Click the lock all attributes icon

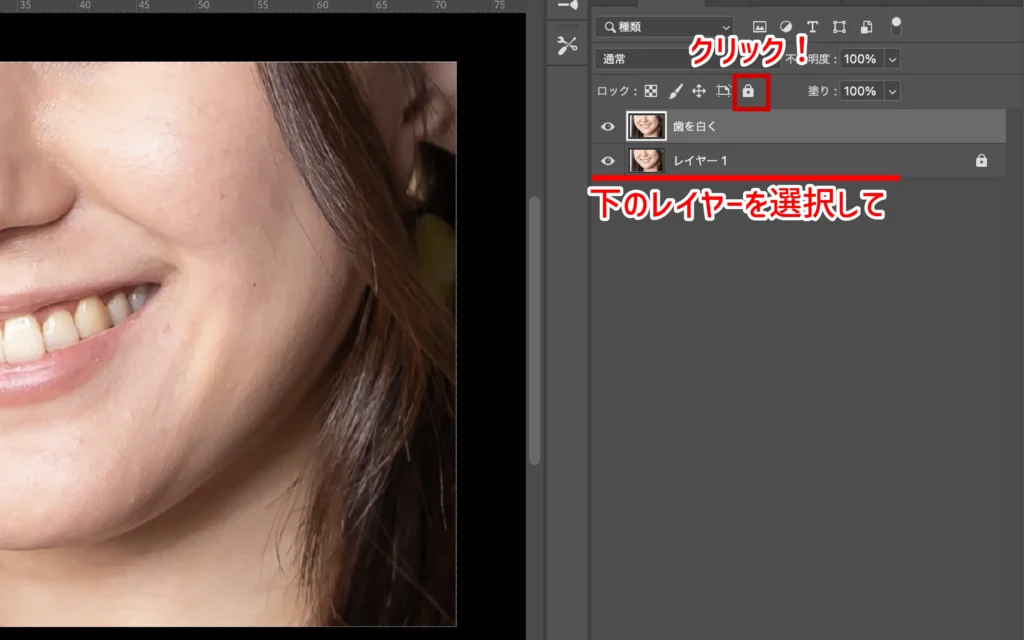pos(748,91)
